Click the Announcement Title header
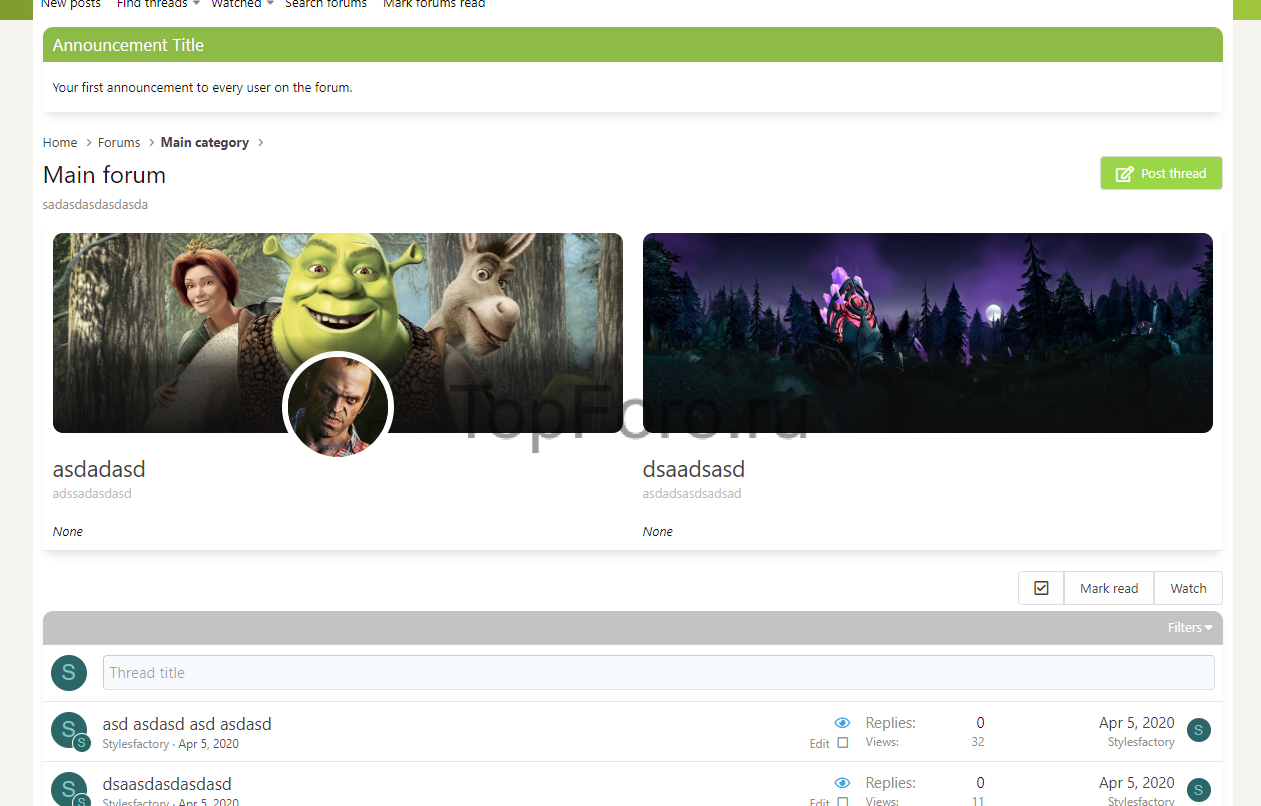 [x=128, y=45]
